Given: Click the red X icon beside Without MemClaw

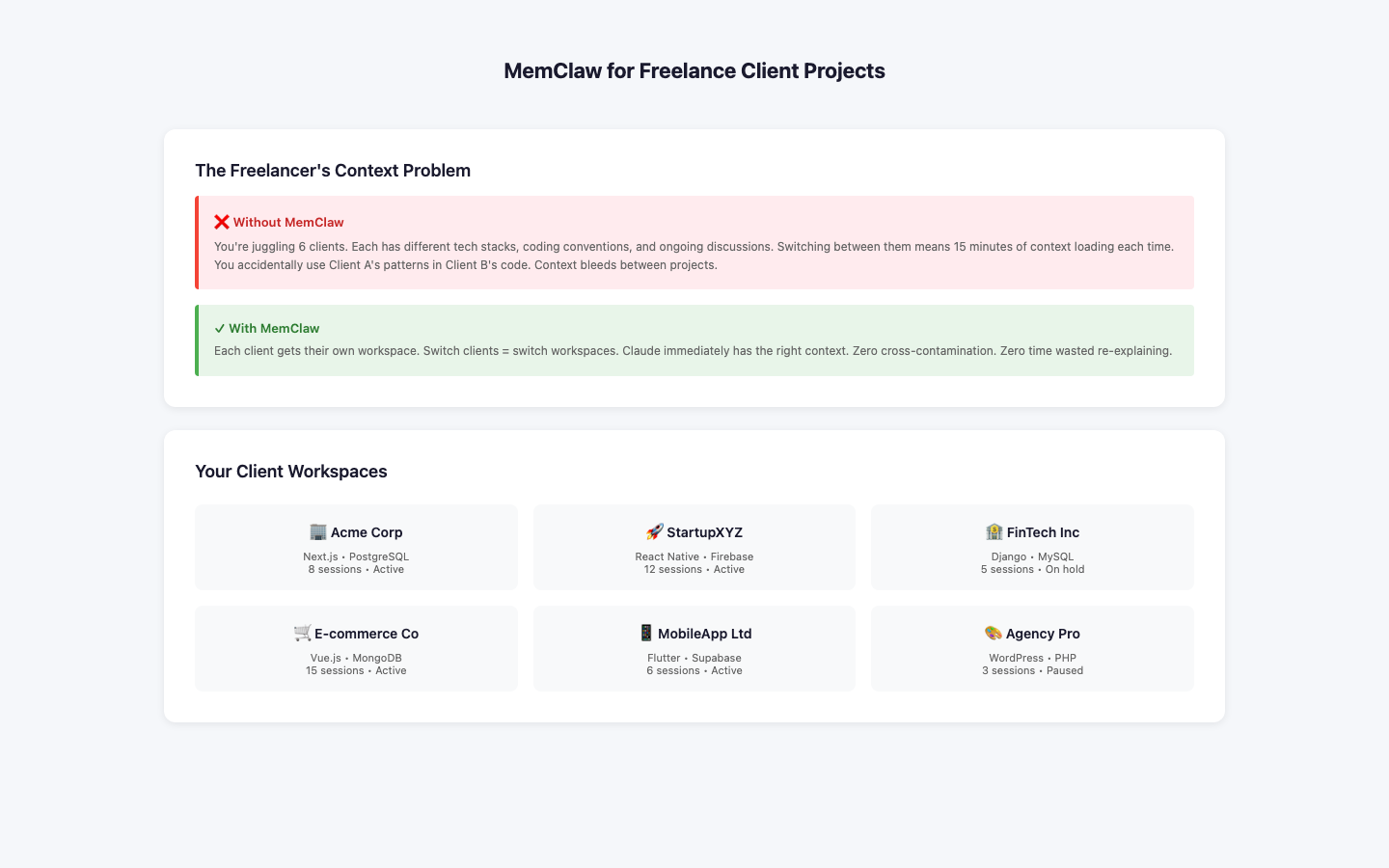Looking at the screenshot, I should coord(222,223).
